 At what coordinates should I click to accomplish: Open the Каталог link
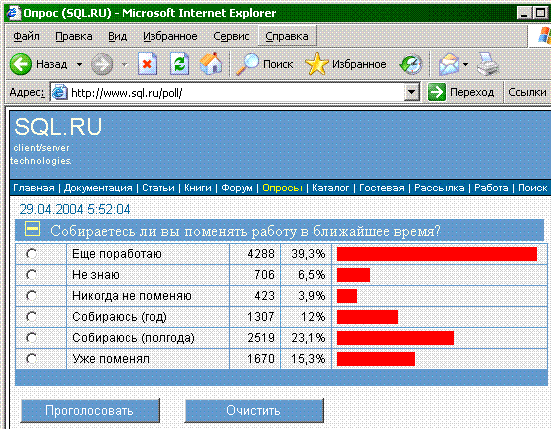[x=331, y=188]
